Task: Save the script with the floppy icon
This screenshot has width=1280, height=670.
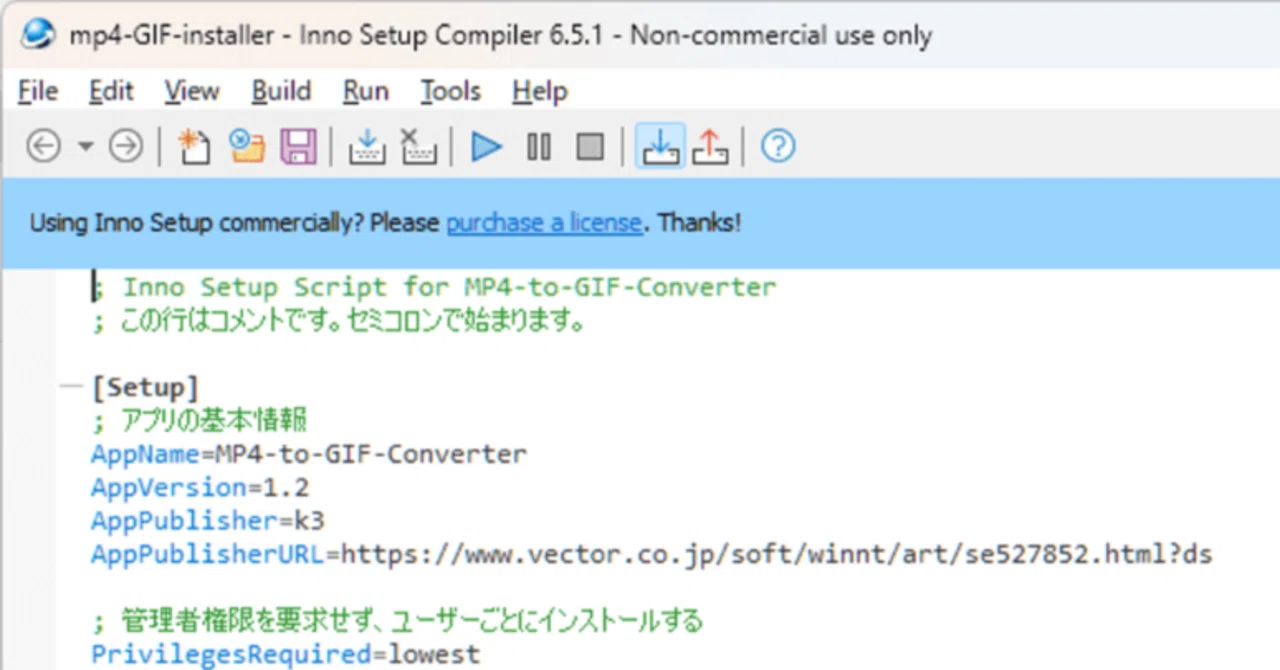Action: (298, 147)
